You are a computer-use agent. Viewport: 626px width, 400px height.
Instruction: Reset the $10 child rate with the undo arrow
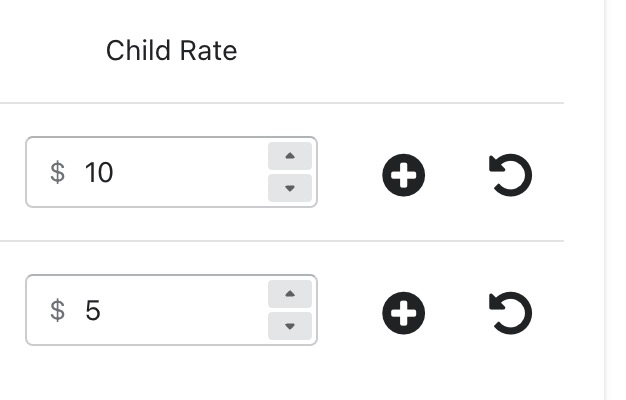tap(510, 175)
